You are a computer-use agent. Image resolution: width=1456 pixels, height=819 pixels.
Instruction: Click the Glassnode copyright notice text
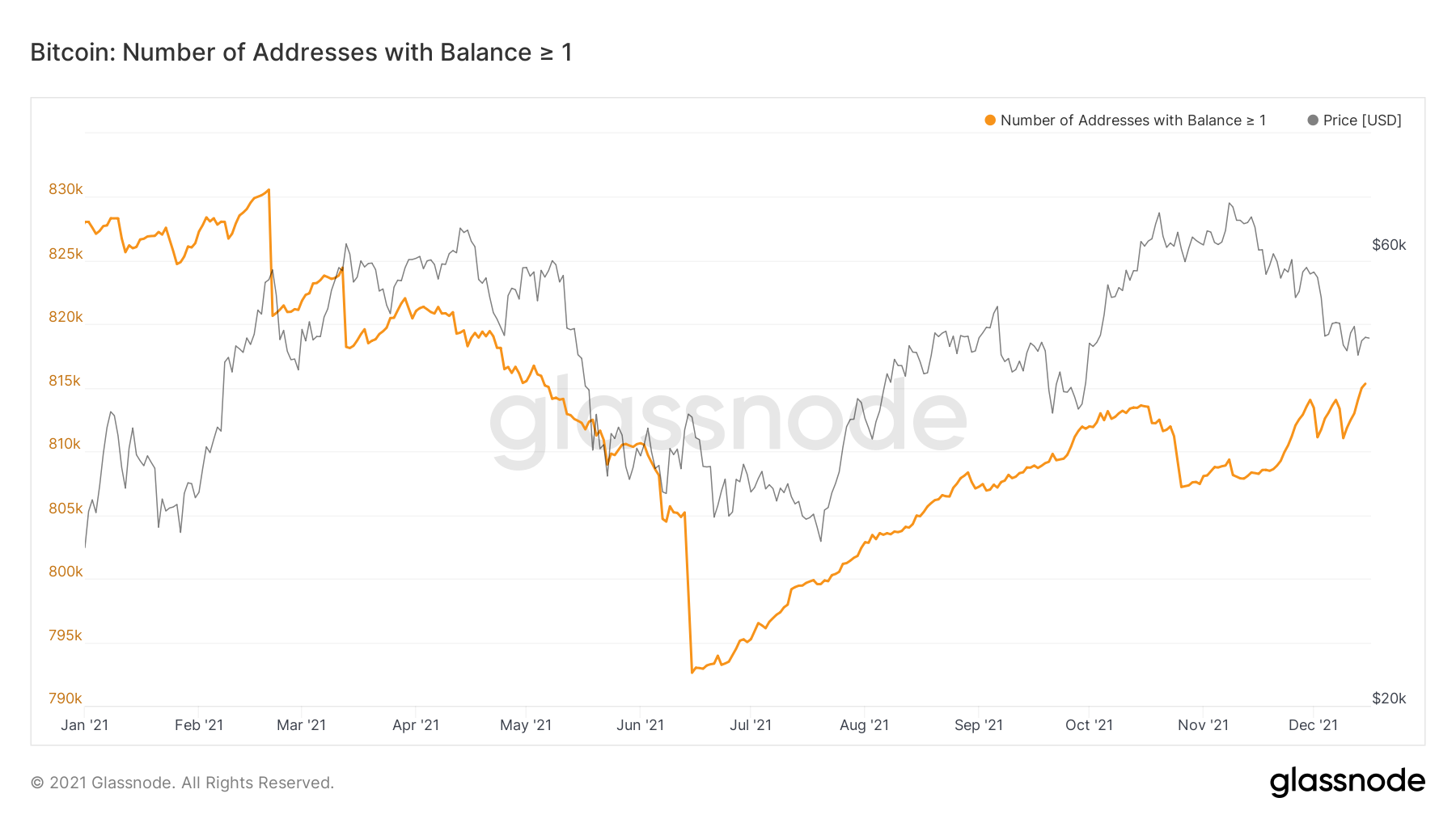coord(182,783)
